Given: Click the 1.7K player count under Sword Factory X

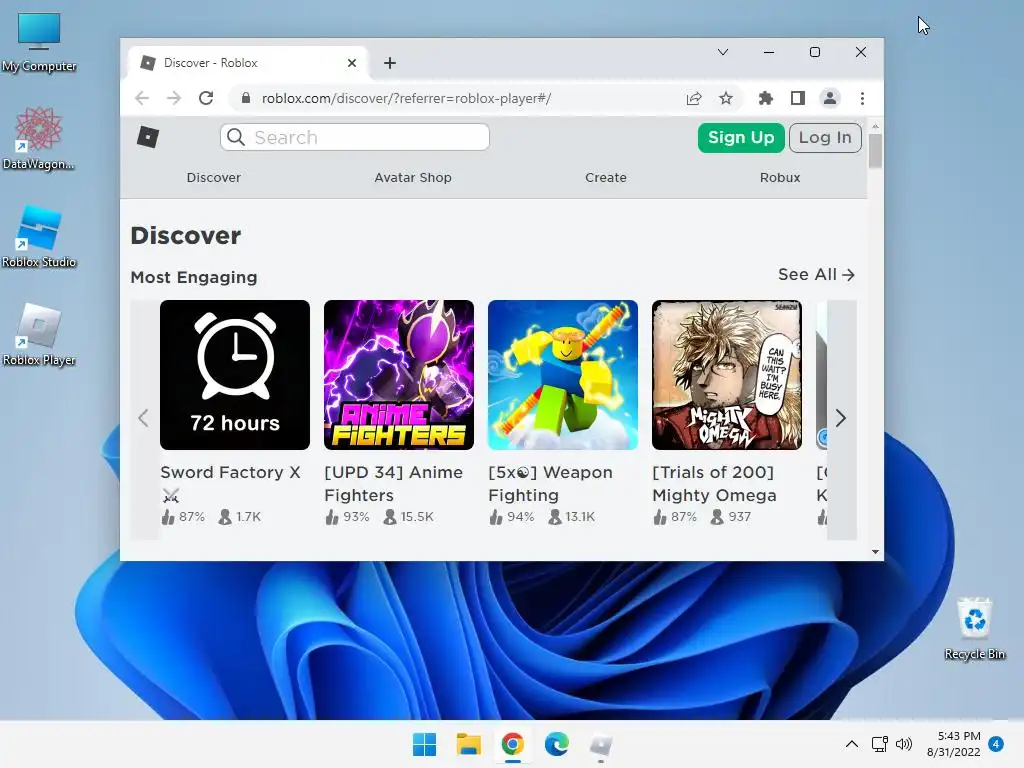Looking at the screenshot, I should tap(240, 517).
